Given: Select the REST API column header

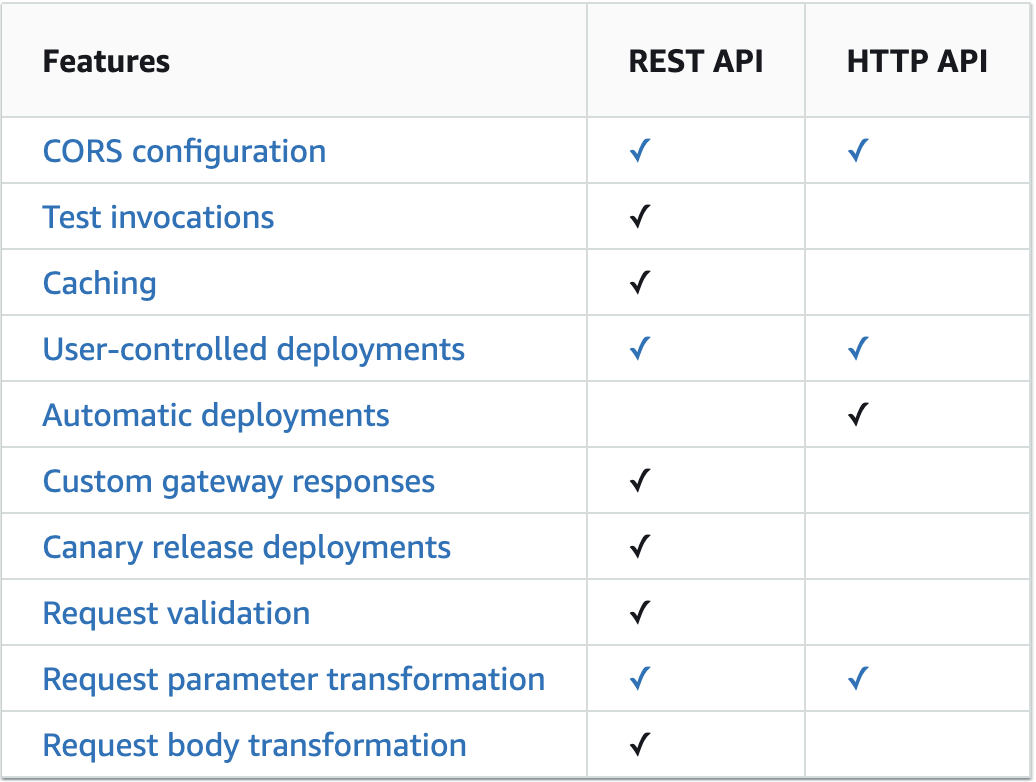Looking at the screenshot, I should click(695, 62).
